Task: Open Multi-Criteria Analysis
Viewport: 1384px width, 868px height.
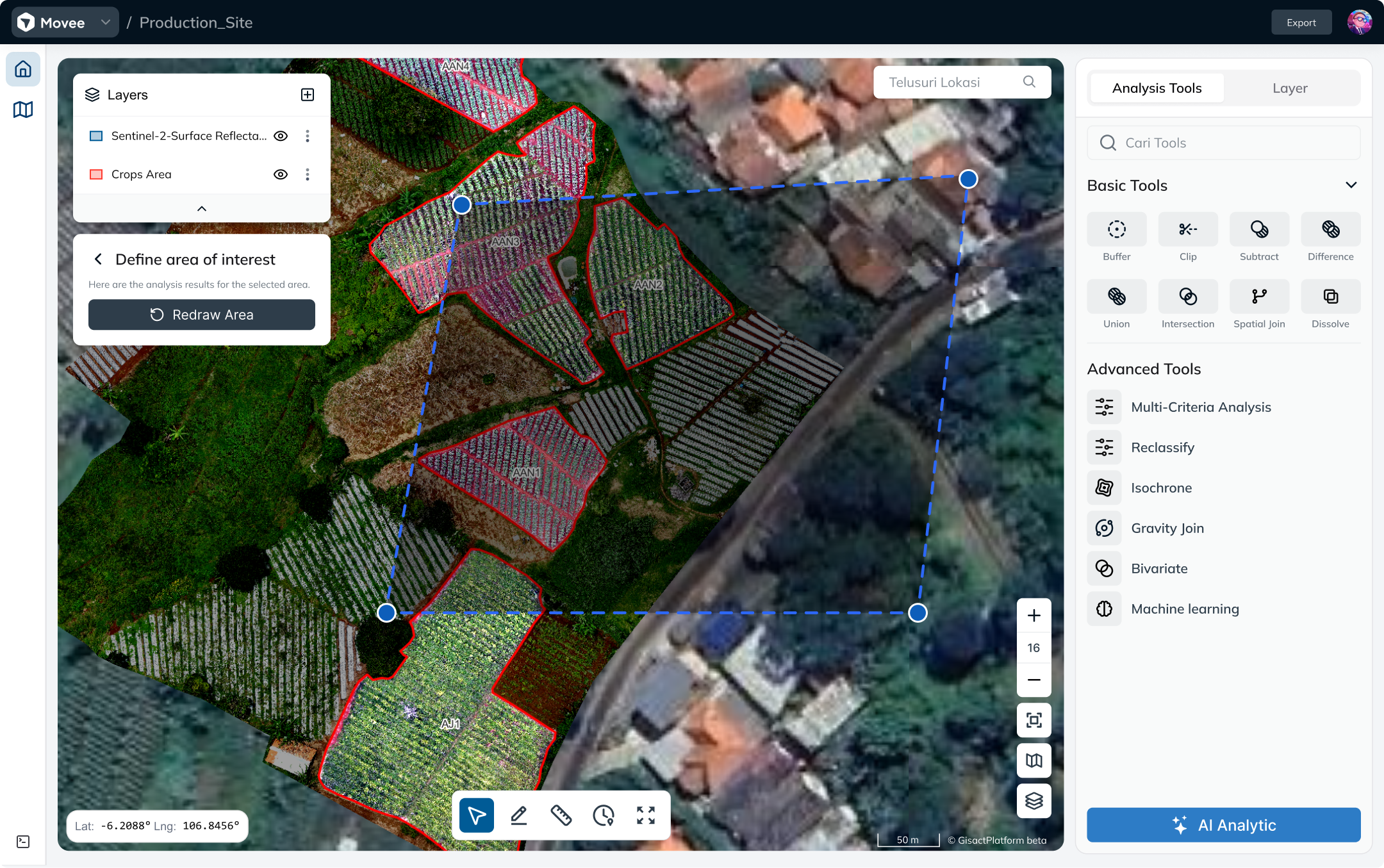Action: (1201, 407)
